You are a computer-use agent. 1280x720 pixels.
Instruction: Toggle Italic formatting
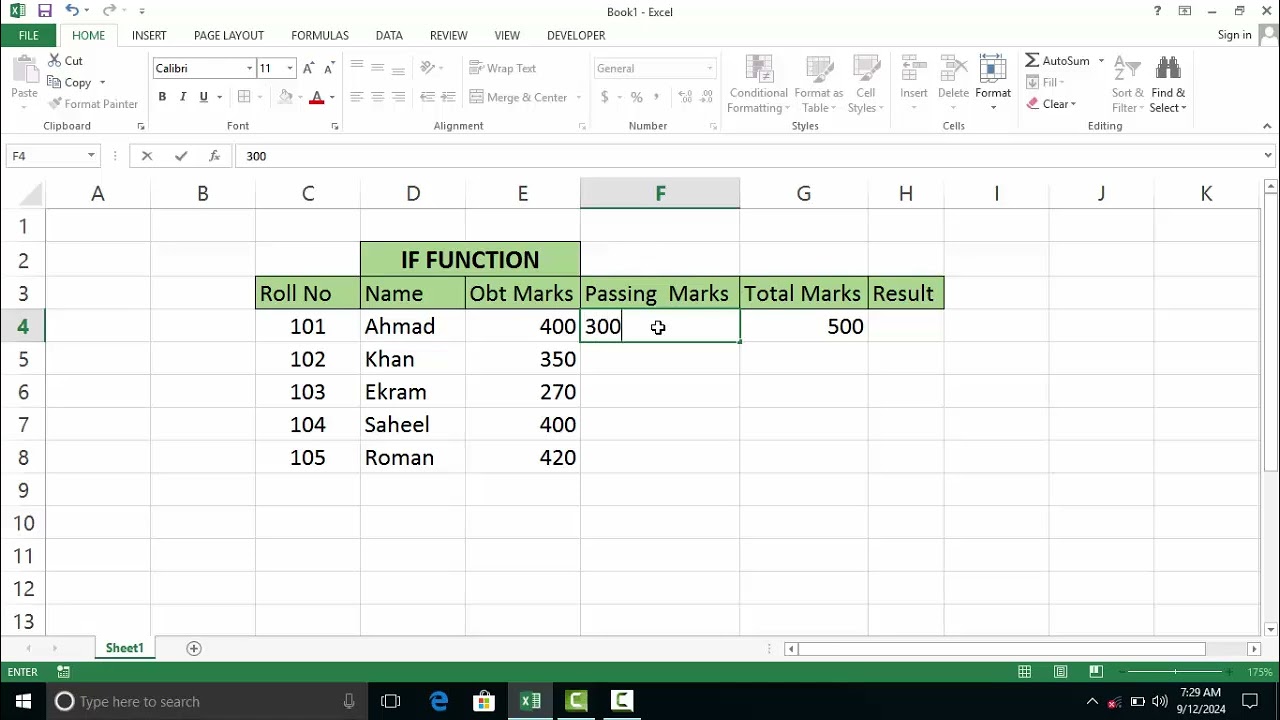[183, 97]
